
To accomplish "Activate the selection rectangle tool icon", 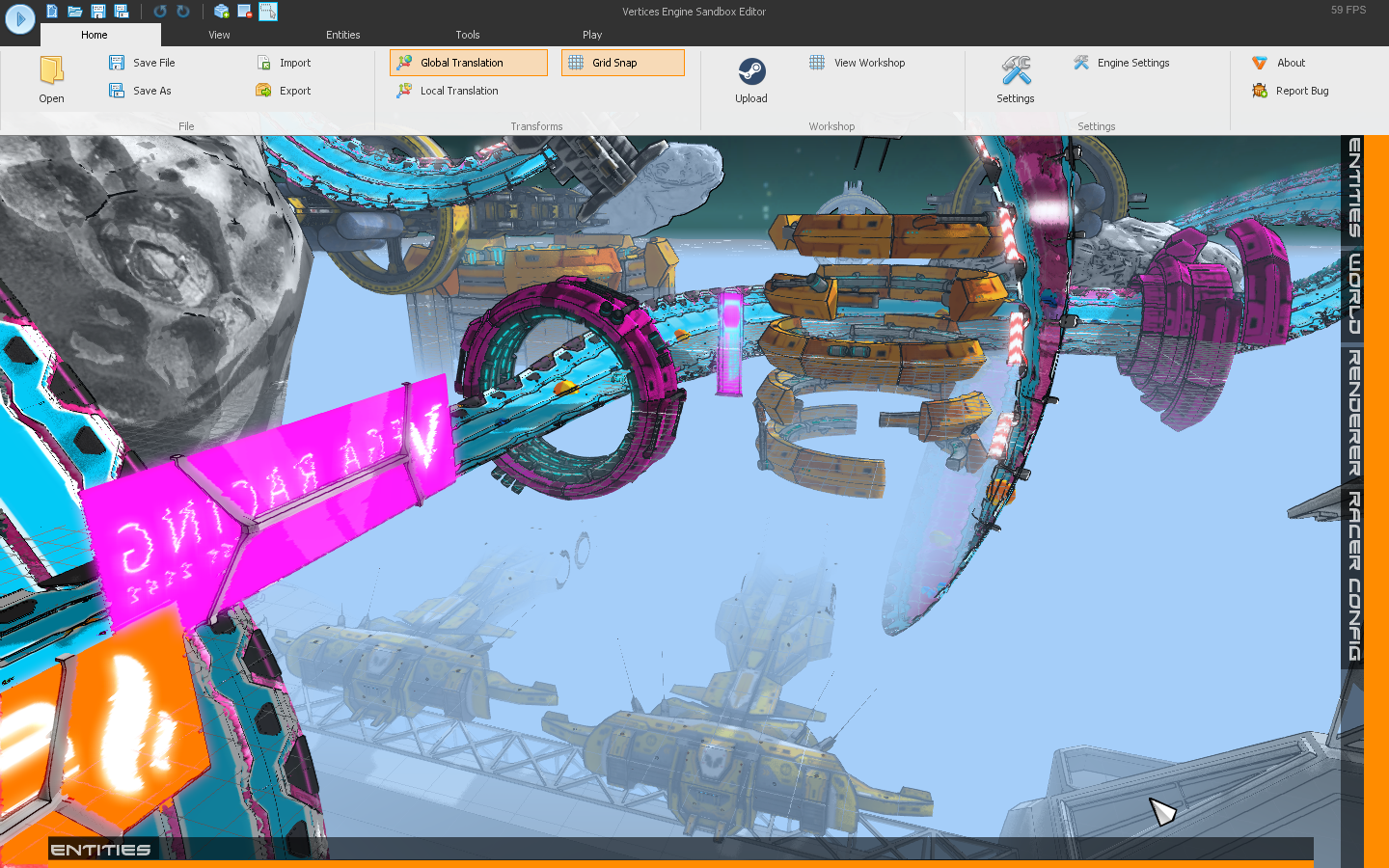I will tap(268, 12).
